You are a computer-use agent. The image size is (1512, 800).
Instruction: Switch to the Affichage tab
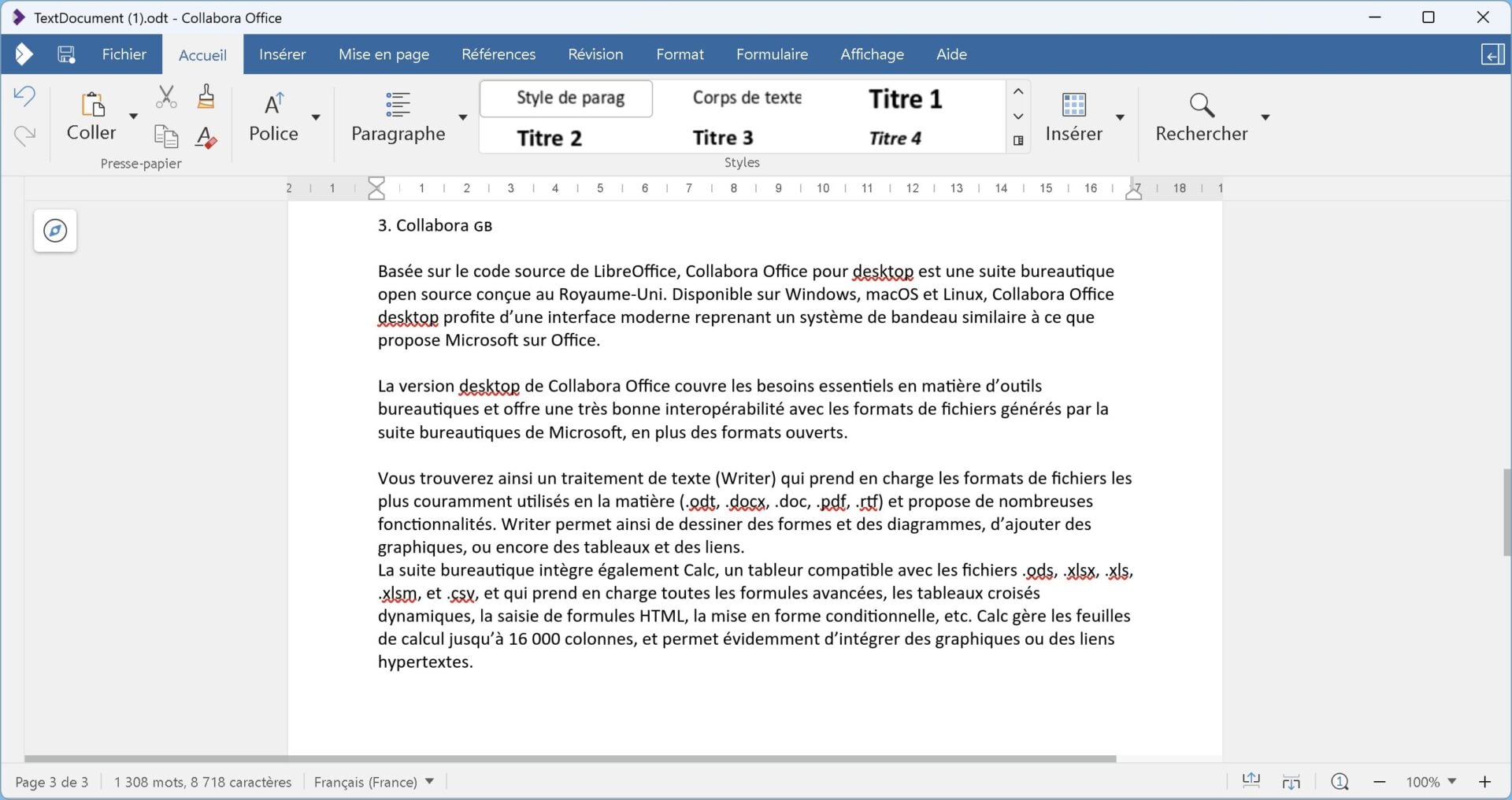click(x=872, y=54)
